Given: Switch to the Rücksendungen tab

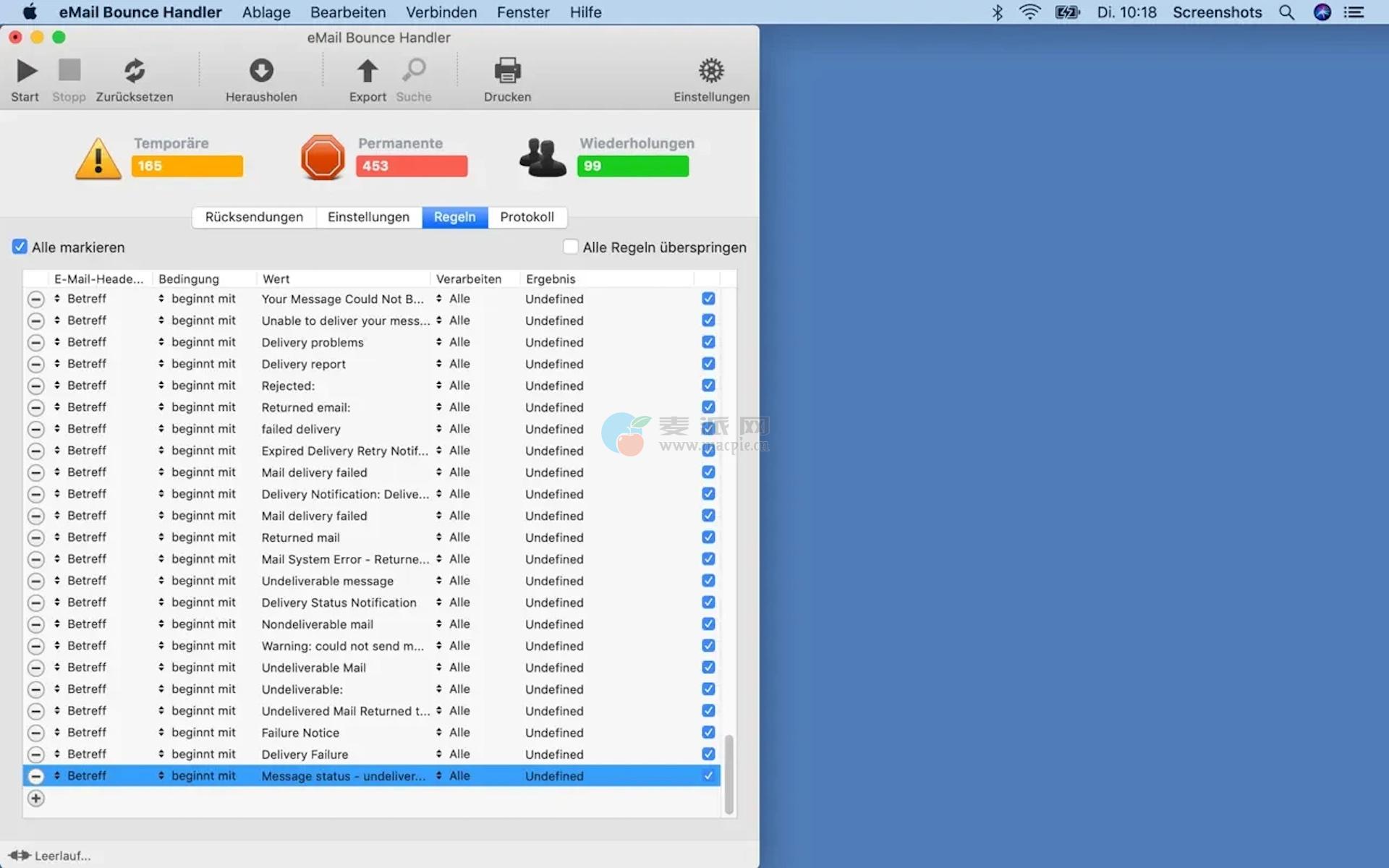Looking at the screenshot, I should pyautogui.click(x=254, y=217).
